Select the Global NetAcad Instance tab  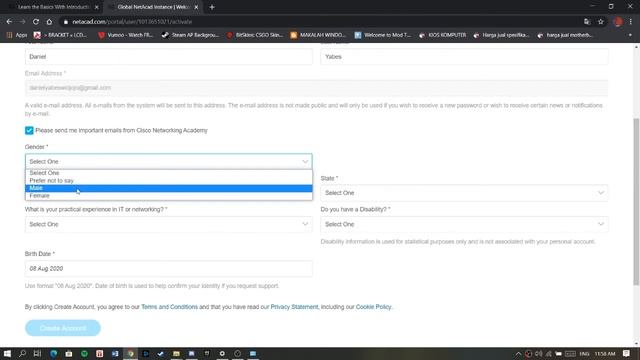pyautogui.click(x=153, y=7)
